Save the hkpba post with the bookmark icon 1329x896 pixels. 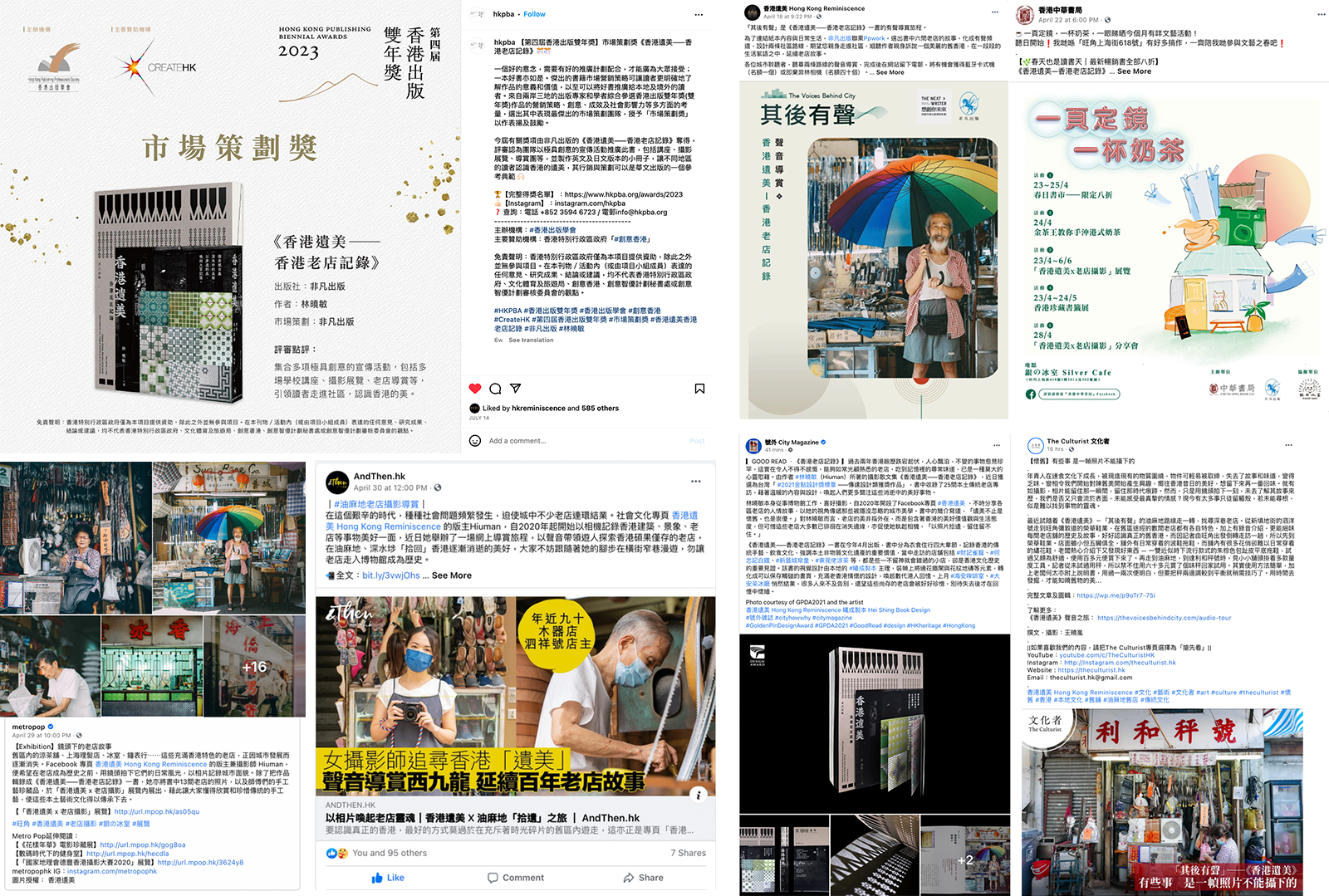coord(699,389)
